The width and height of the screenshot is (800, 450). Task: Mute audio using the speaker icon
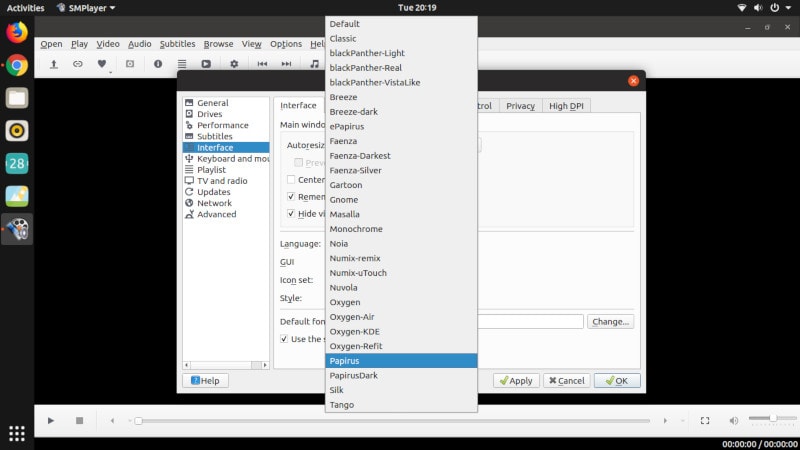[734, 421]
